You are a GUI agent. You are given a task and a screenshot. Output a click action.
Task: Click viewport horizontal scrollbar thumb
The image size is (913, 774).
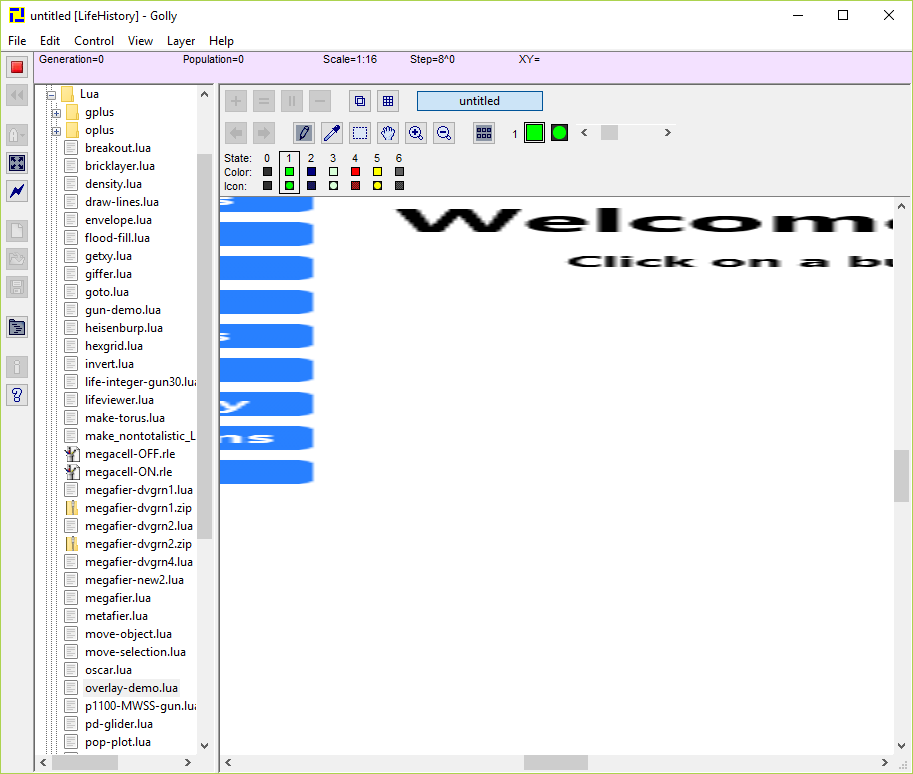[x=555, y=762]
